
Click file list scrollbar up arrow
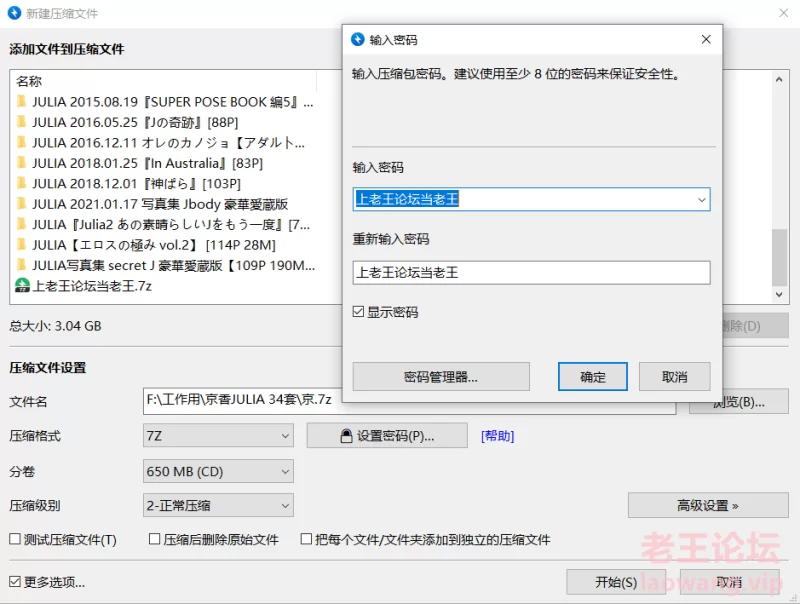(779, 80)
